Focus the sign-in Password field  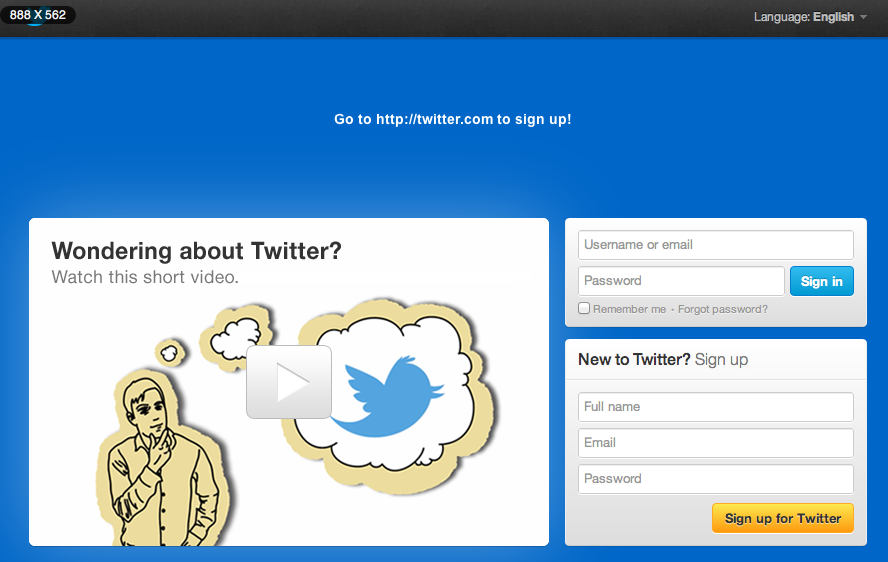pyautogui.click(x=681, y=281)
